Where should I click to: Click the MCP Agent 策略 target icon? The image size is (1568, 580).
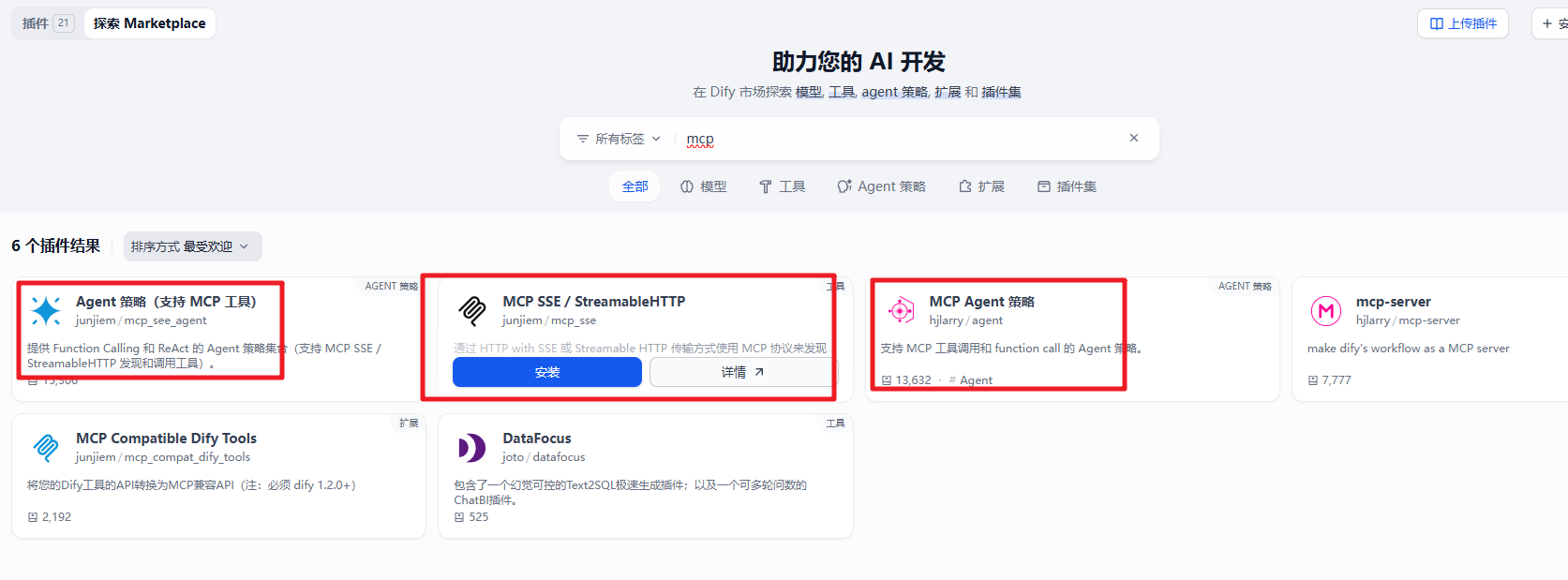900,310
